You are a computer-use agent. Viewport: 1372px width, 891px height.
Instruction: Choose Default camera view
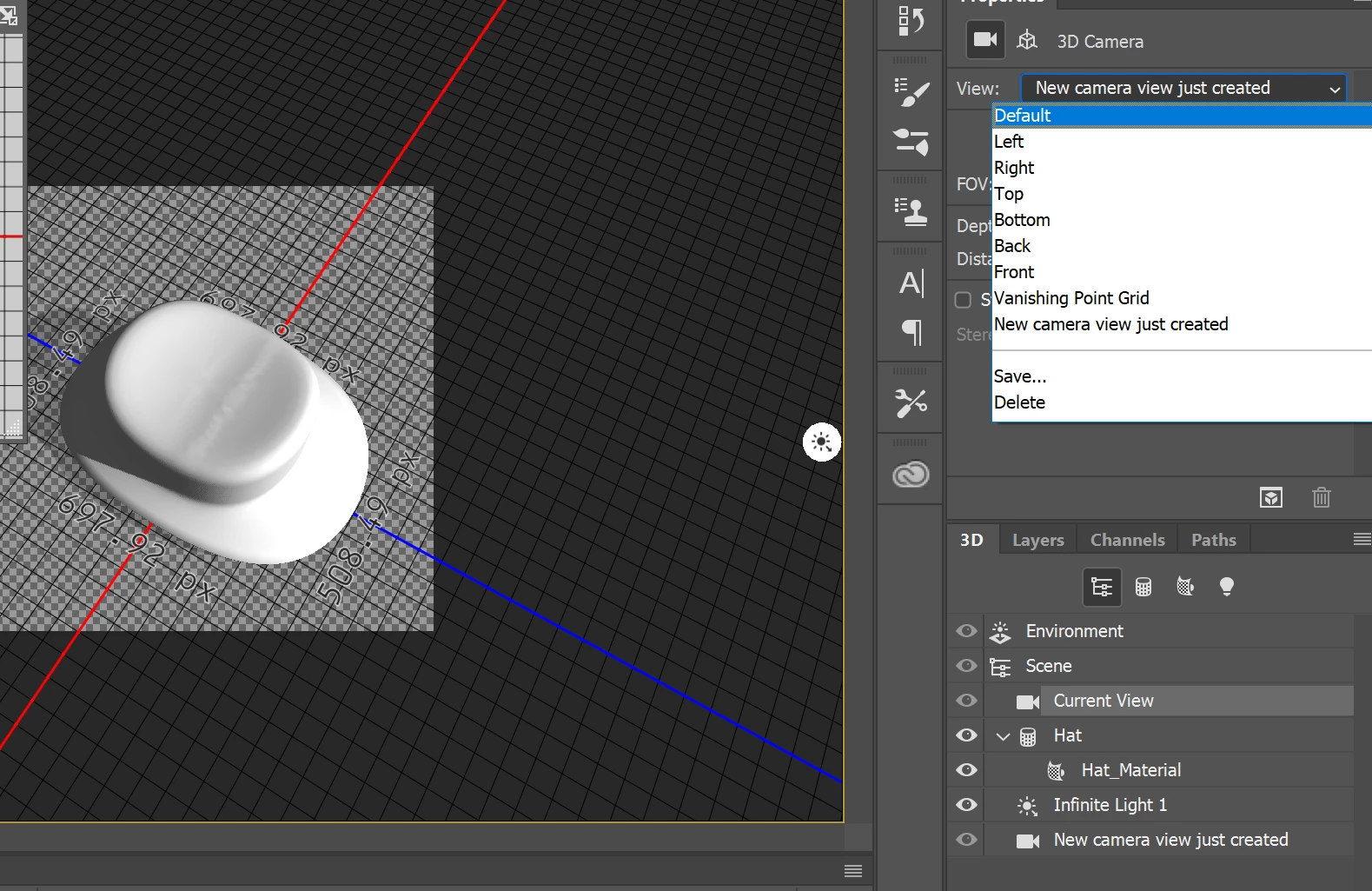pos(1182,116)
